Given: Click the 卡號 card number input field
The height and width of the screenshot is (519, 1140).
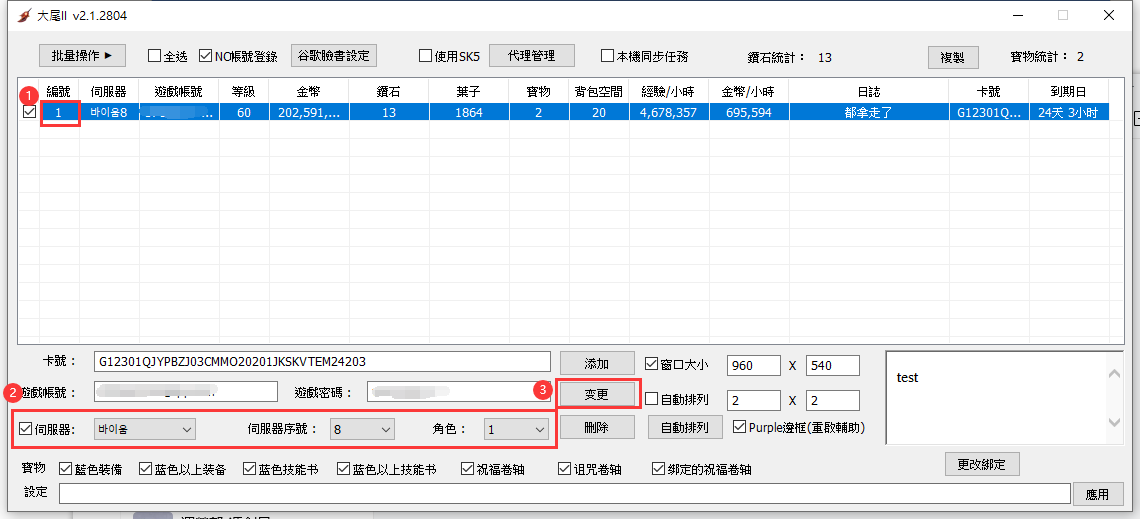Looking at the screenshot, I should point(322,361).
